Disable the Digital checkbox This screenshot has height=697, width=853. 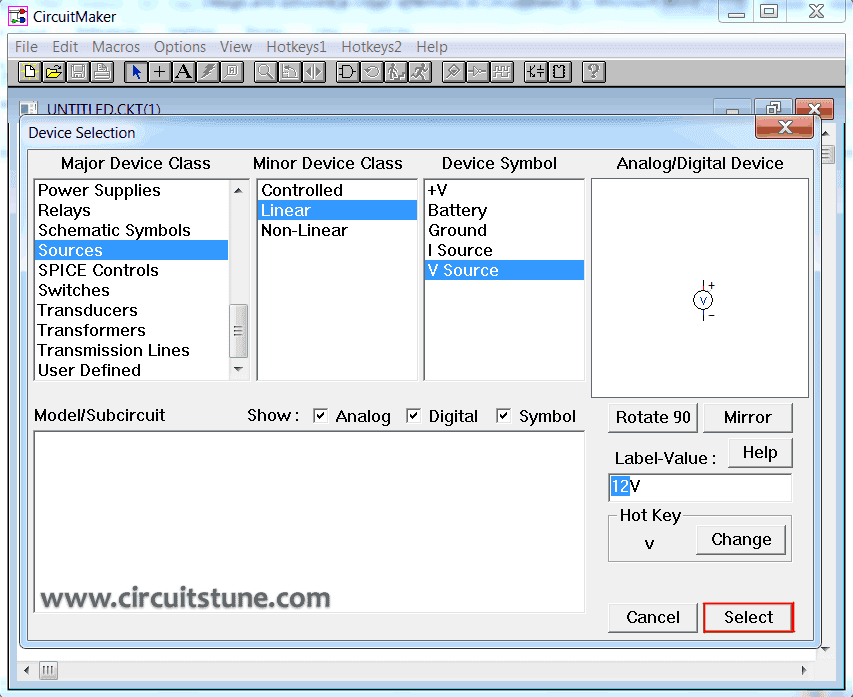click(413, 416)
